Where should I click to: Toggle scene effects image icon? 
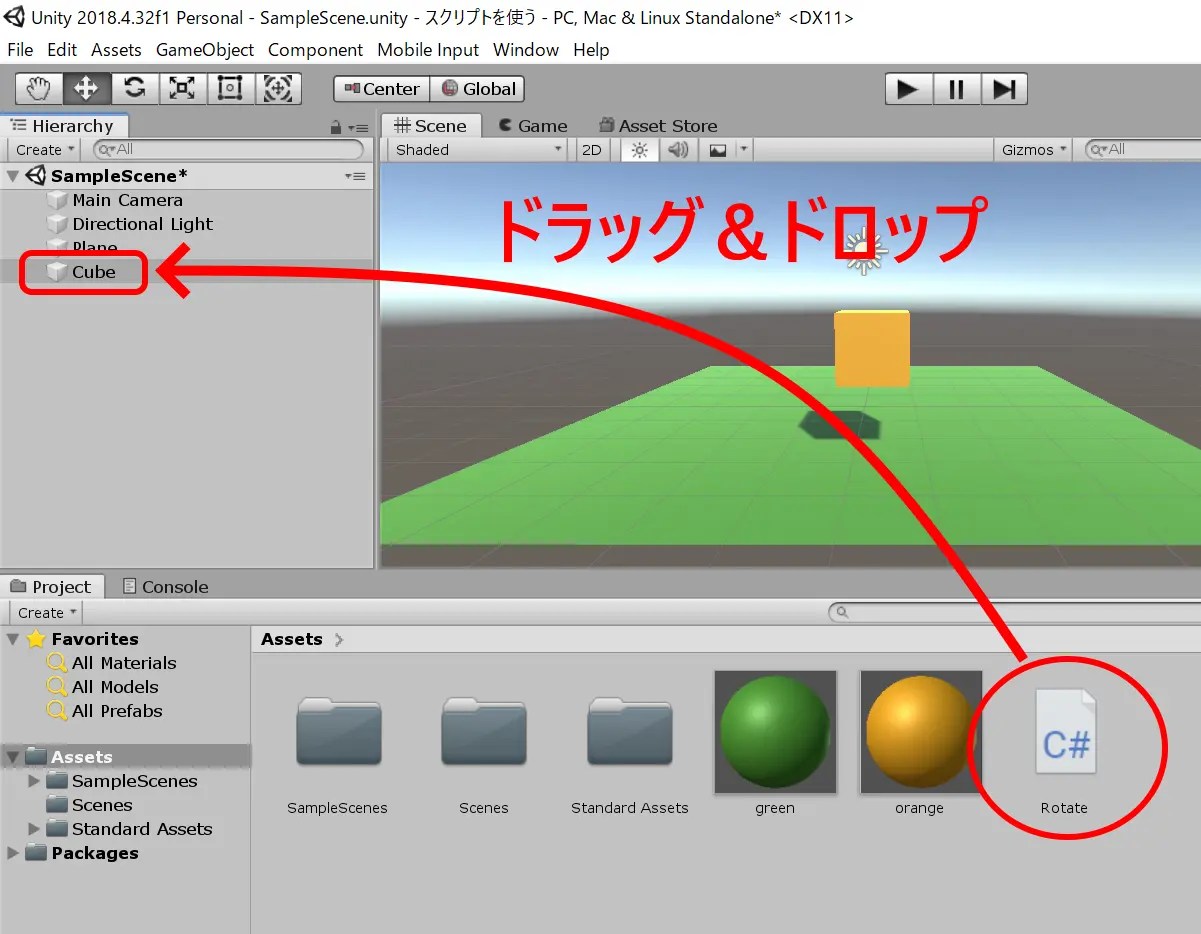pyautogui.click(x=717, y=150)
